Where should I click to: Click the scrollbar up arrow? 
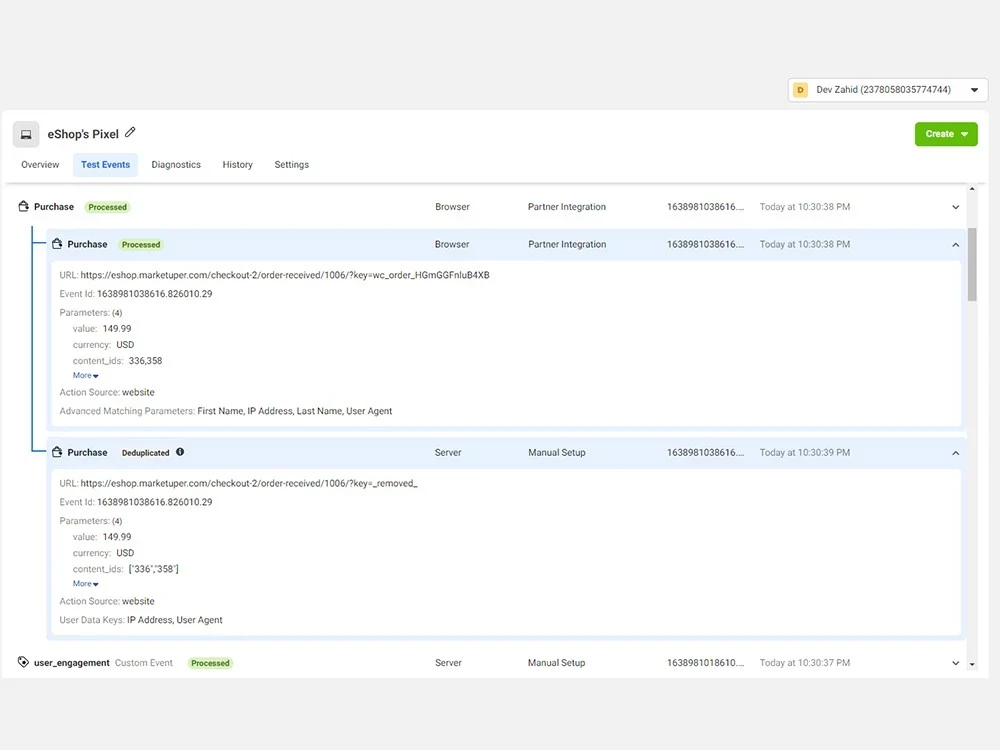coord(972,189)
